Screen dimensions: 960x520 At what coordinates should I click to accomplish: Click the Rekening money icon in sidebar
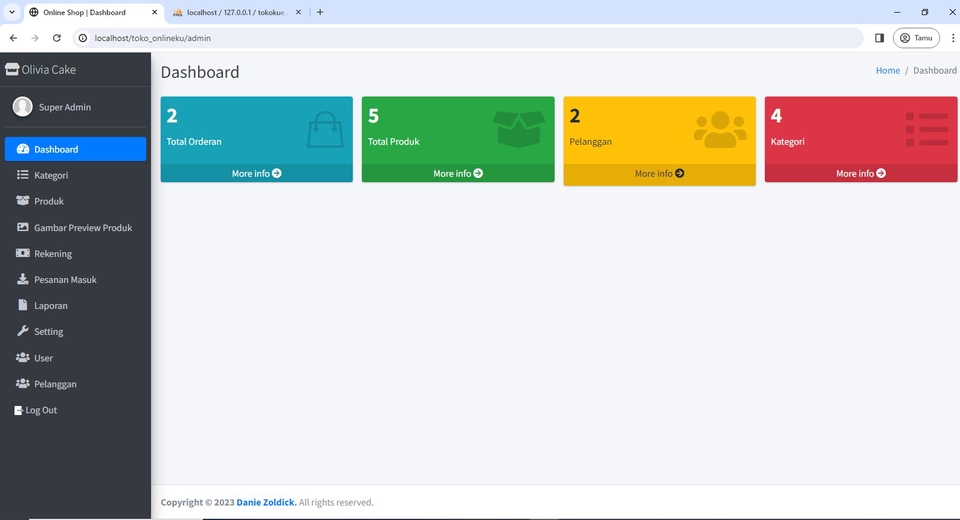23,253
